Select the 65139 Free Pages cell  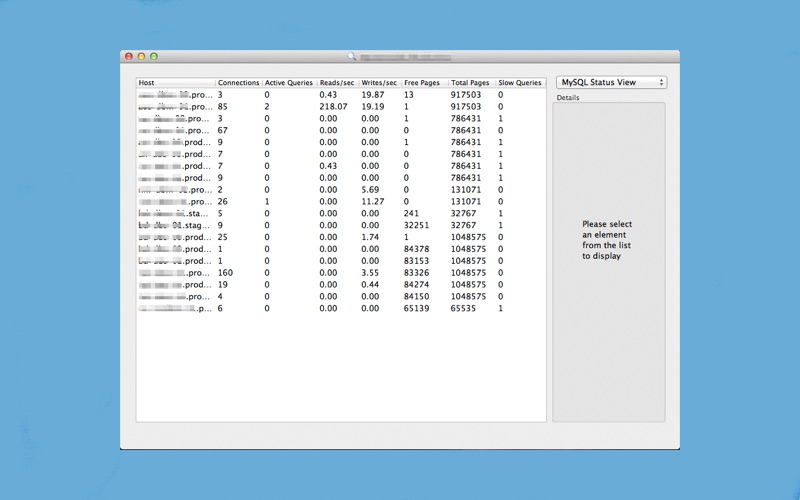[416, 308]
